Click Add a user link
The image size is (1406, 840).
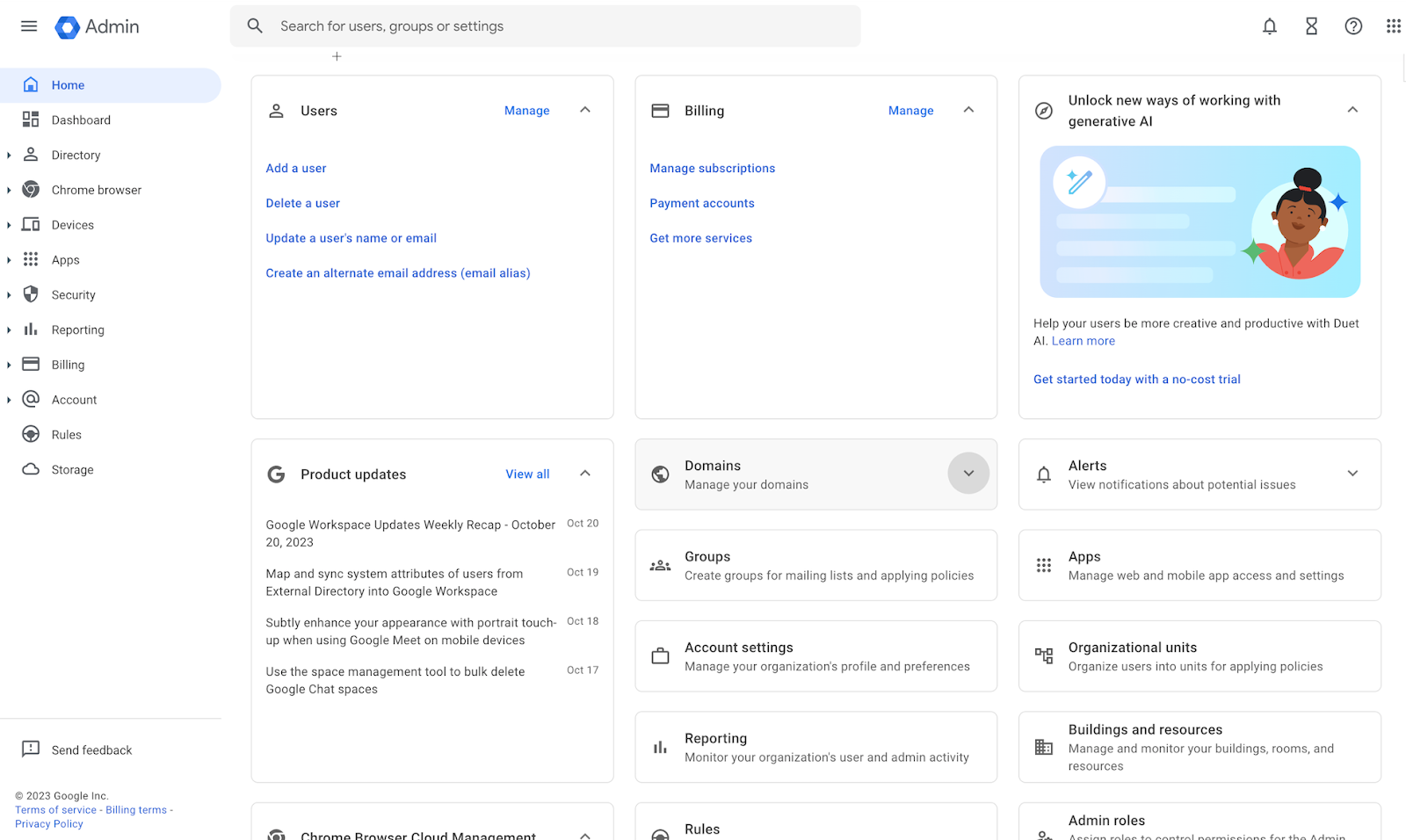[x=296, y=168]
